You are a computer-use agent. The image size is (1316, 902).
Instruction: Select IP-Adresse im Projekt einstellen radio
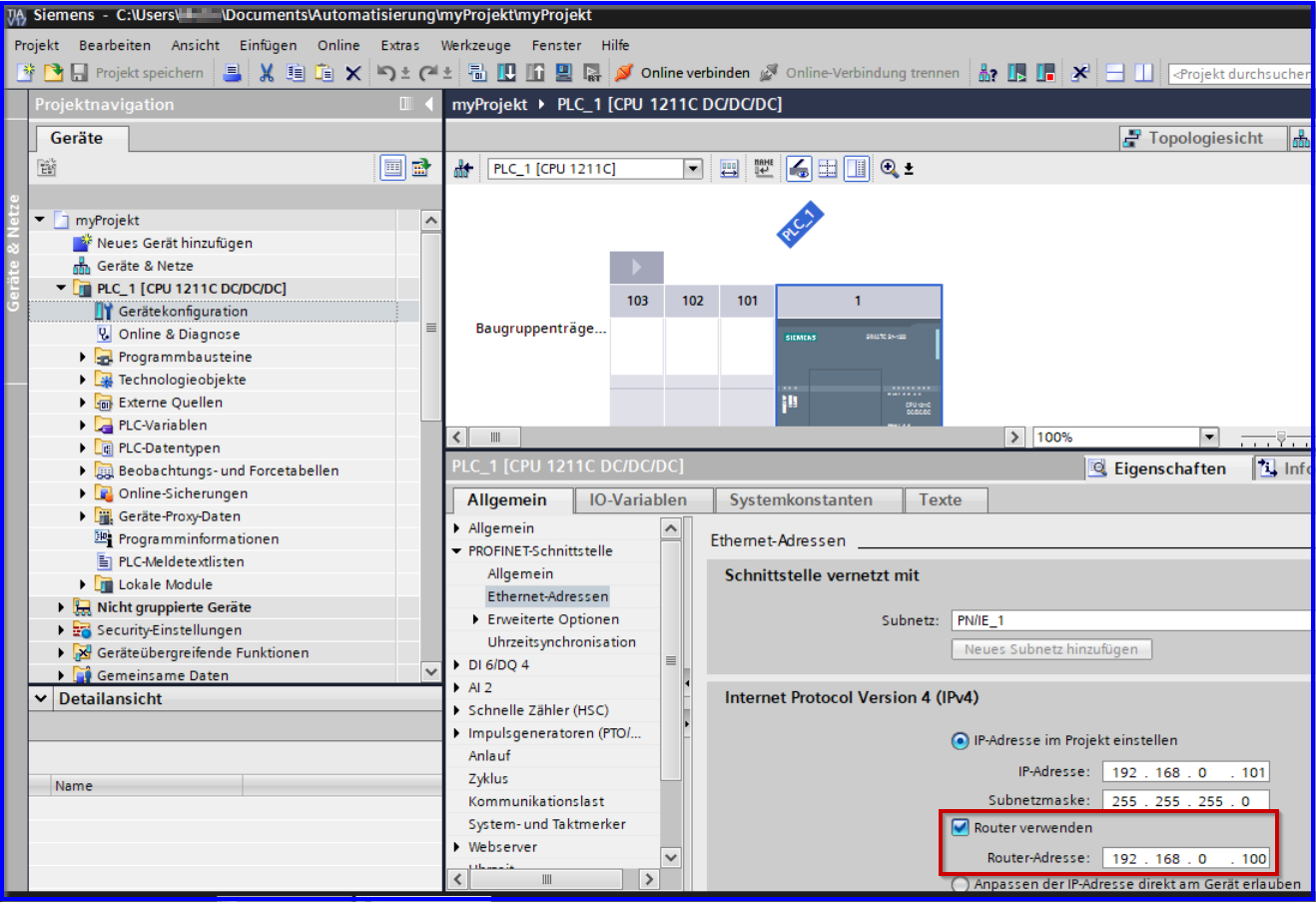960,740
